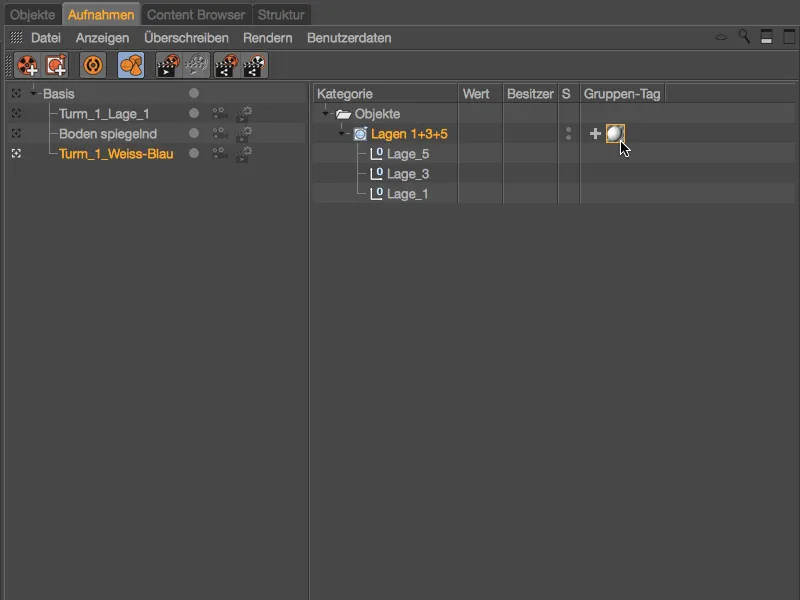Collapse the Basis take tree
The height and width of the screenshot is (600, 800).
33,93
